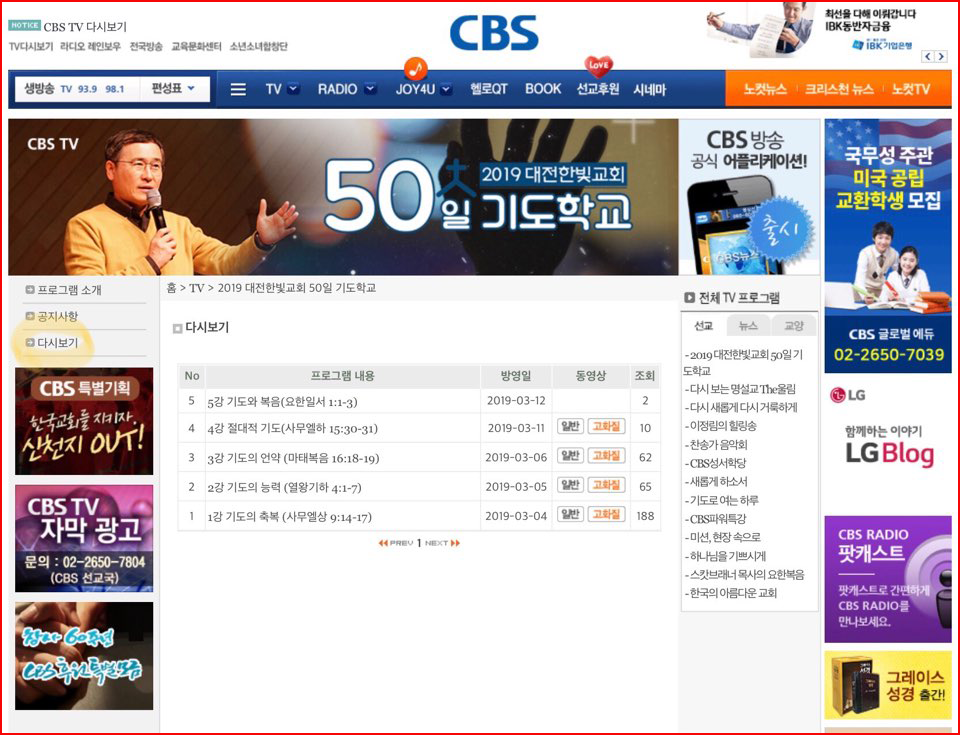Click the CBS logo at the top
The width and height of the screenshot is (960, 735).
coord(494,32)
